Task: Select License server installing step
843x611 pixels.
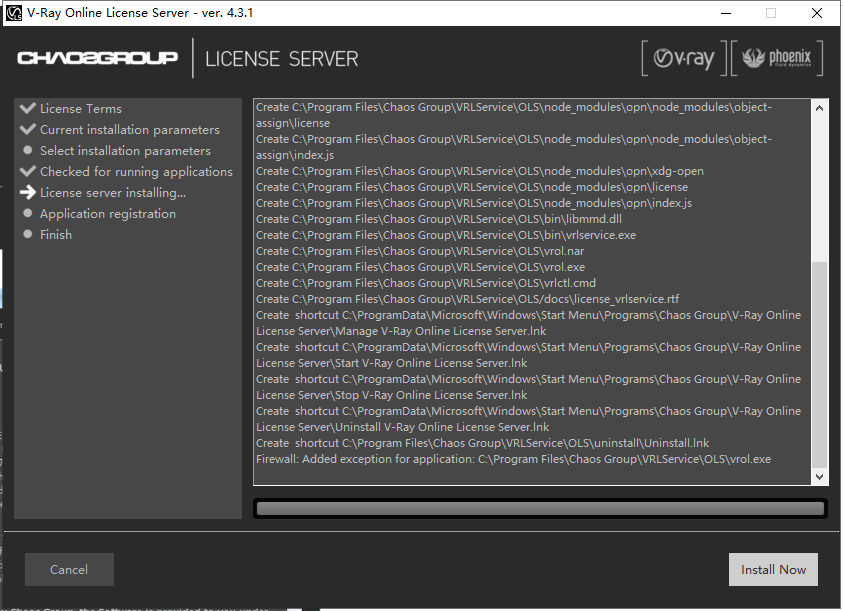Action: (113, 193)
